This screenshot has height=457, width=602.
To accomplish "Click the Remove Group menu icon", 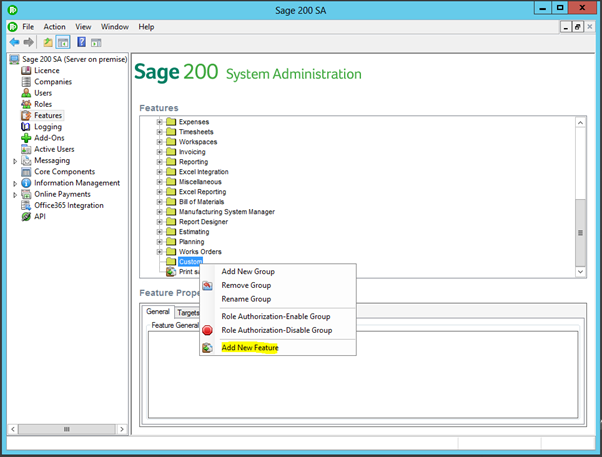I will pyautogui.click(x=207, y=285).
